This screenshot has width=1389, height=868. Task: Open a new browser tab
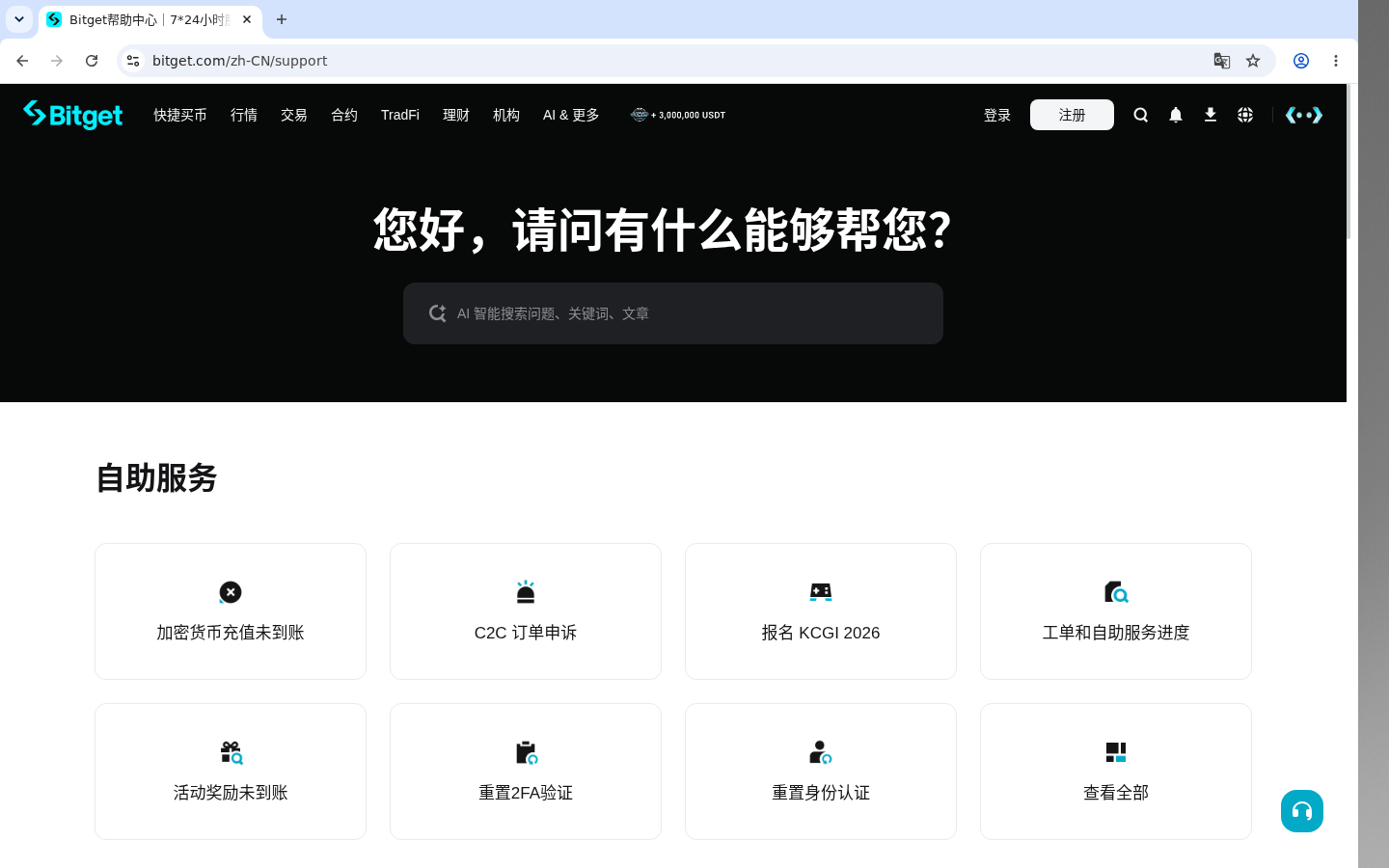(x=282, y=19)
